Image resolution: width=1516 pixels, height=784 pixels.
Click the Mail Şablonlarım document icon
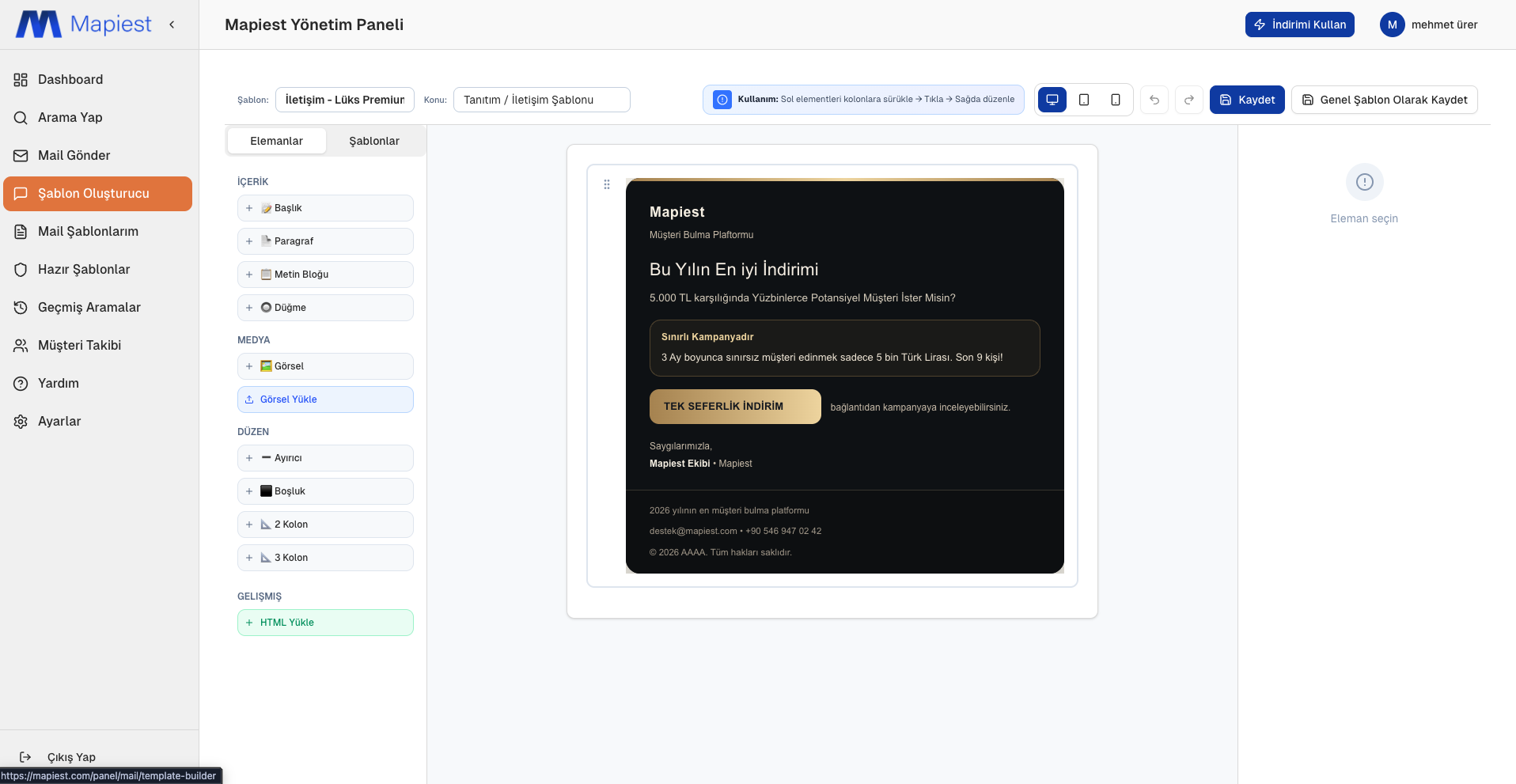21,232
